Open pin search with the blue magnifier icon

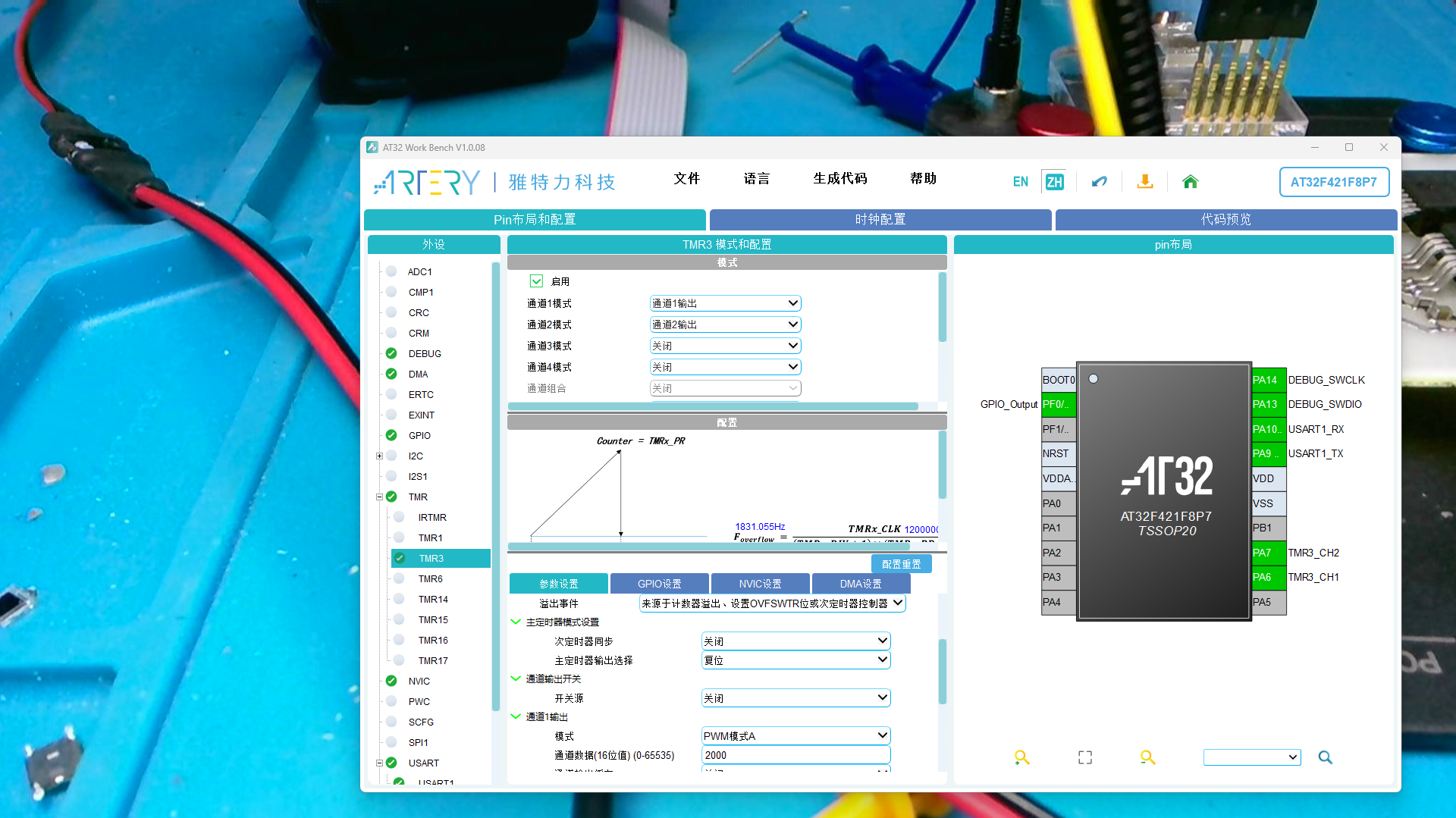(1326, 757)
